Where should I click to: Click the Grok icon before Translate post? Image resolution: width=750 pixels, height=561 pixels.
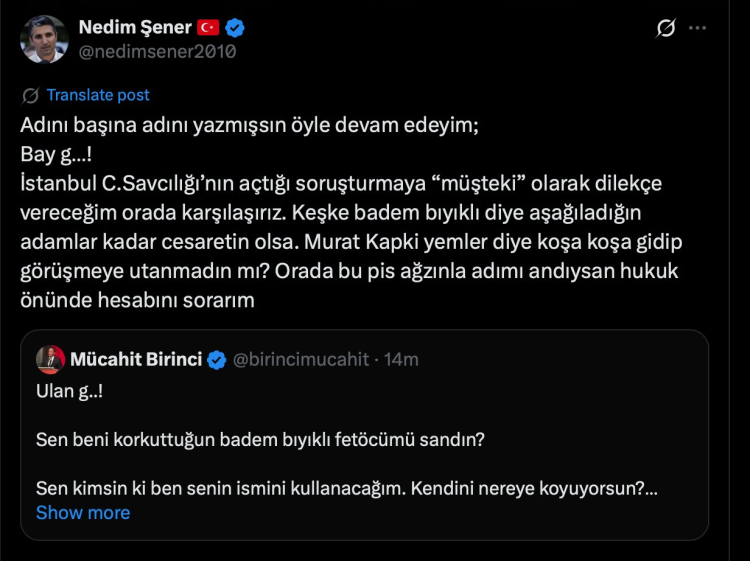(30, 95)
